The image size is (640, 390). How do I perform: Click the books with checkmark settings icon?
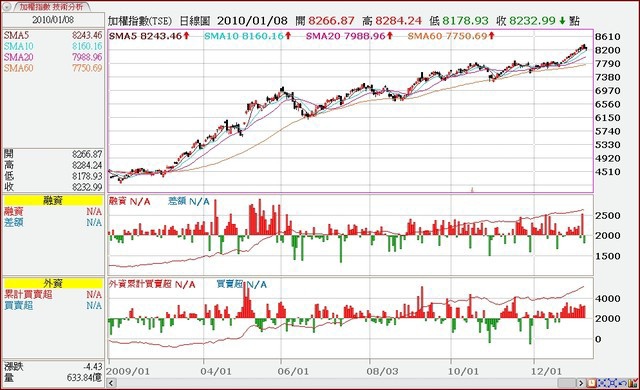pyautogui.click(x=633, y=383)
